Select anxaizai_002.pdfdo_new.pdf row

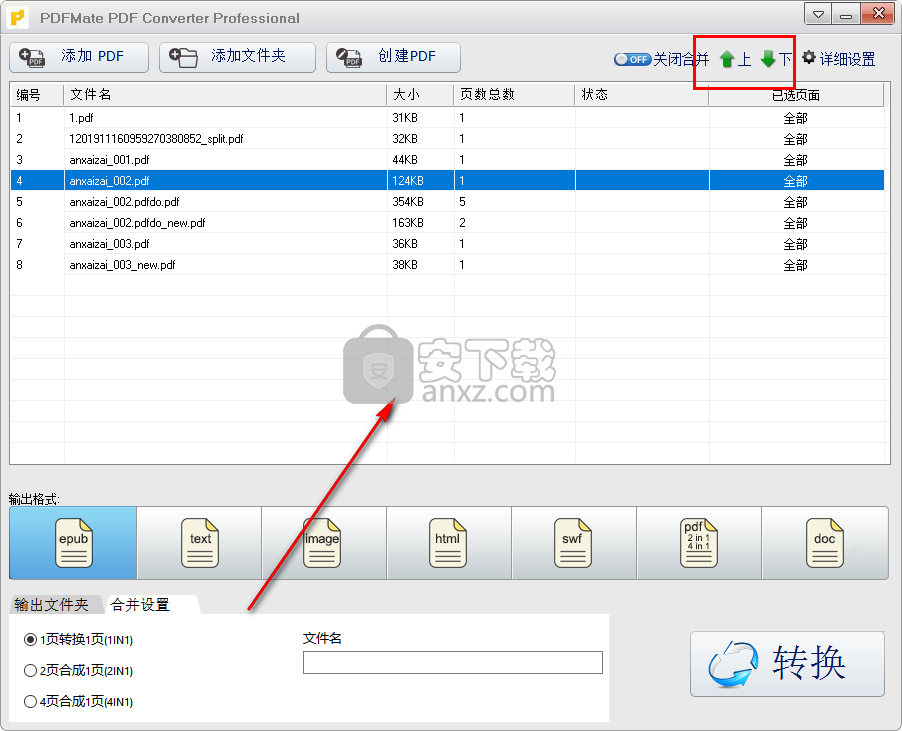click(x=447, y=223)
